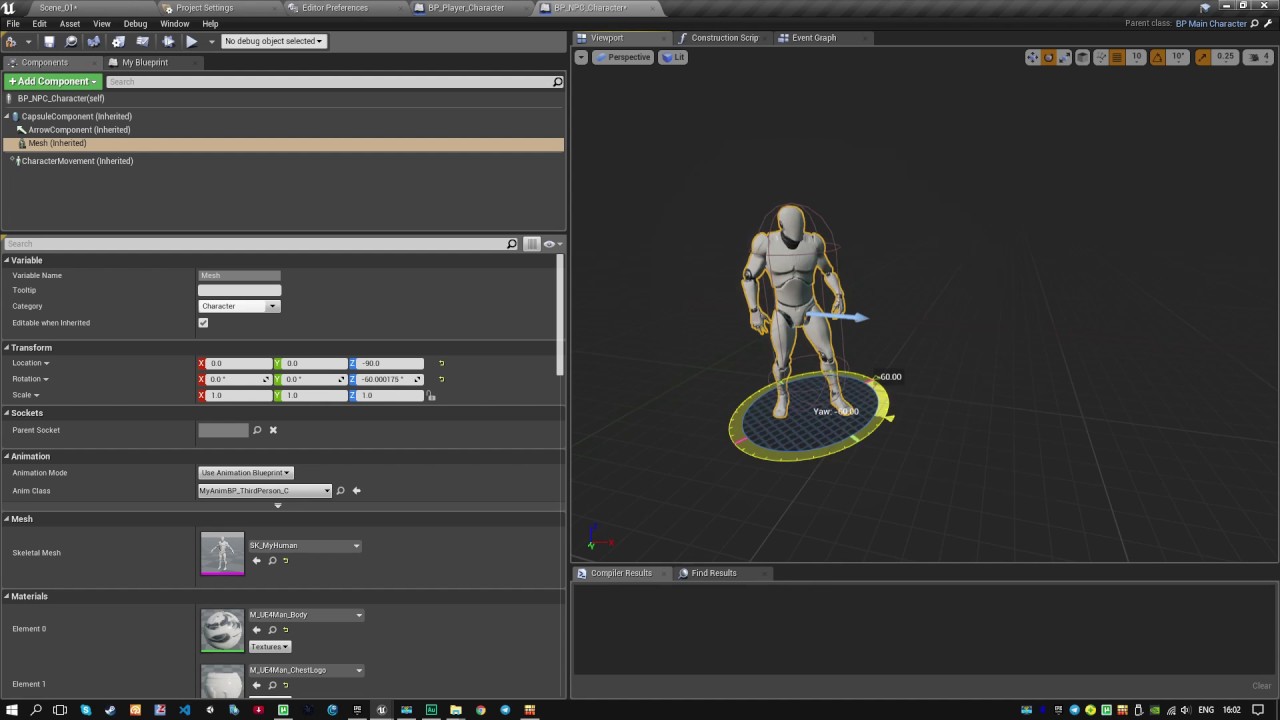This screenshot has width=1280, height=720.
Task: Click the magnifier icon in the components search
Action: click(558, 82)
